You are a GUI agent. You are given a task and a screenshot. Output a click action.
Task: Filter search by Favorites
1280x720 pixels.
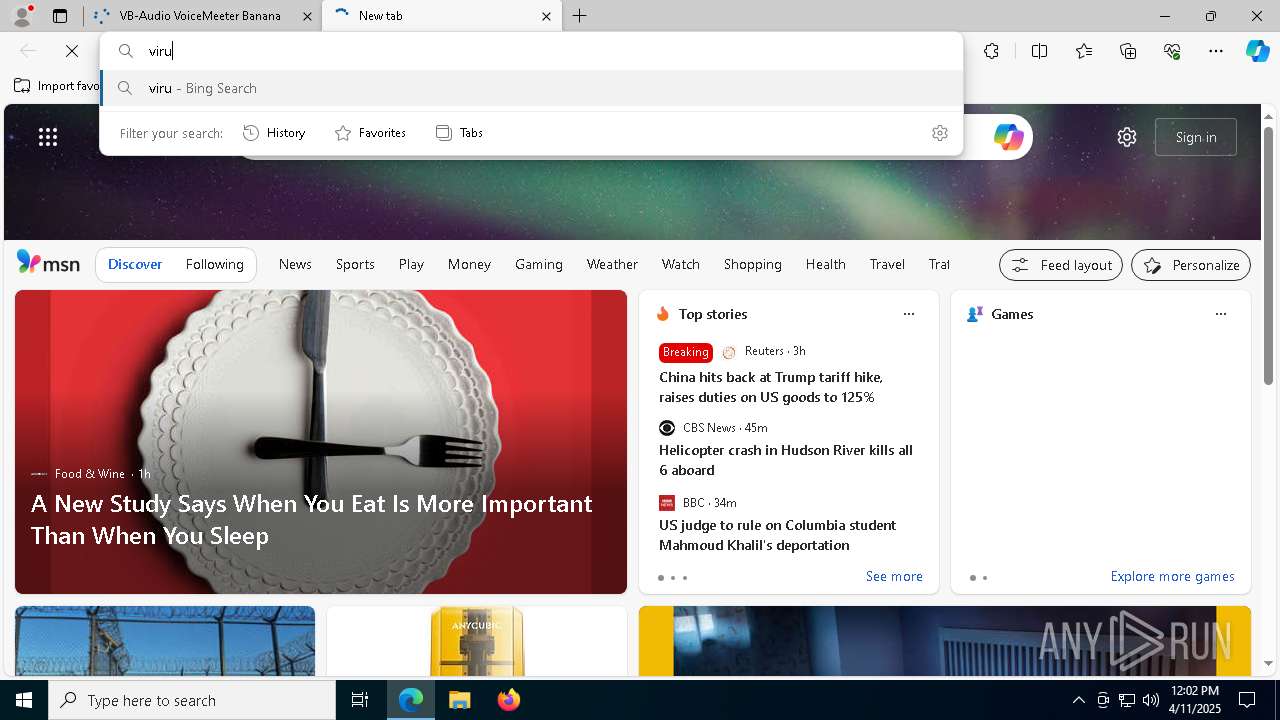coord(370,133)
